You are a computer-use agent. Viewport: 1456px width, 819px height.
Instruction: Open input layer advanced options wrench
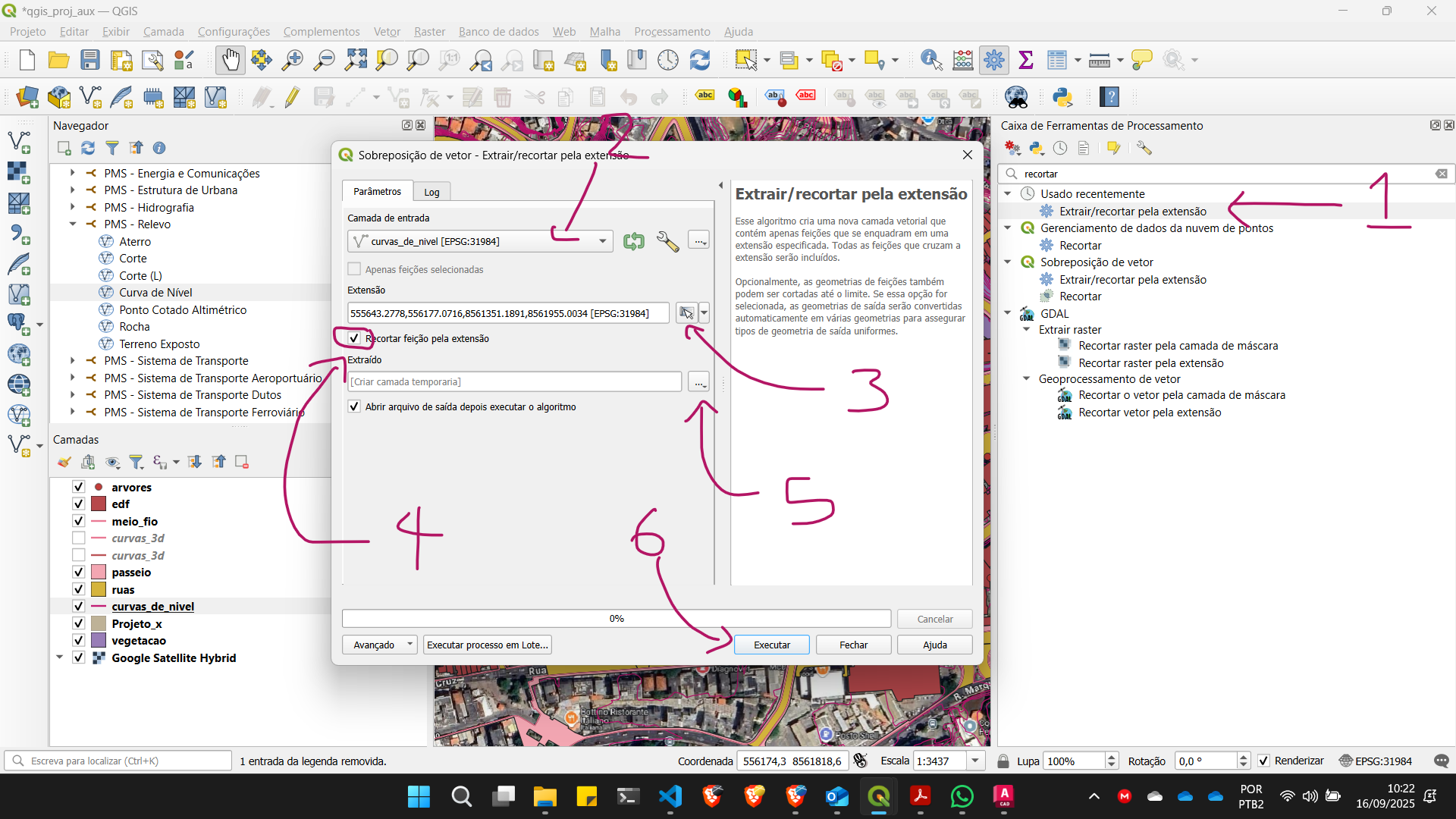coord(667,241)
